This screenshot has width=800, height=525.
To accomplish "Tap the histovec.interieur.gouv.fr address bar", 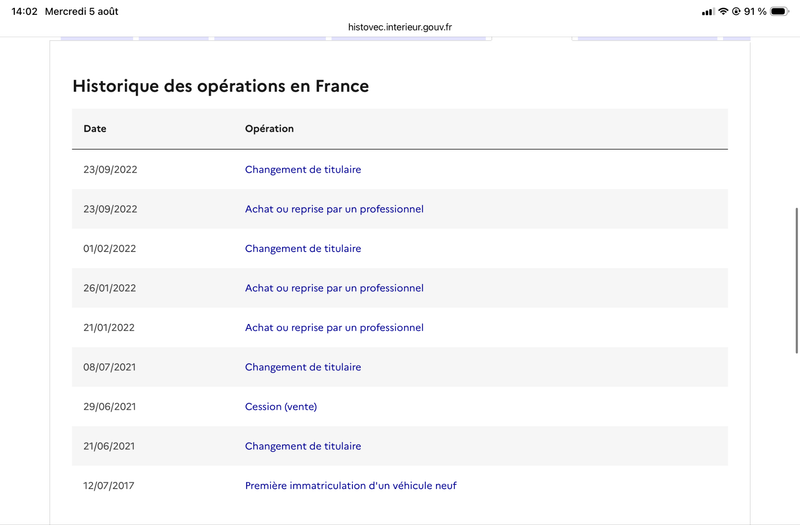I will point(399,27).
